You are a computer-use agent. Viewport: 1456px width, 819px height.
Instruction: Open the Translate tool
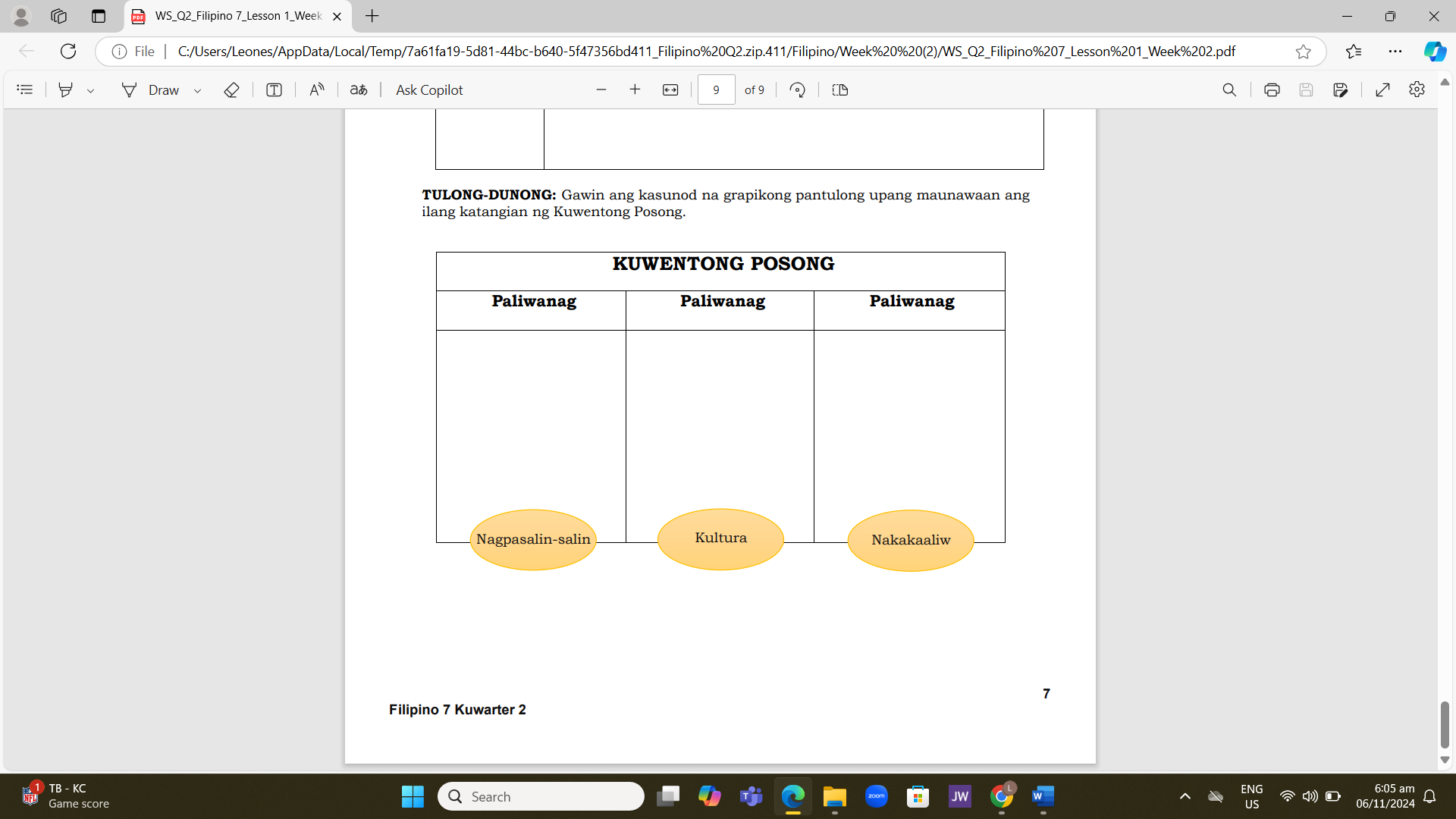coord(359,89)
